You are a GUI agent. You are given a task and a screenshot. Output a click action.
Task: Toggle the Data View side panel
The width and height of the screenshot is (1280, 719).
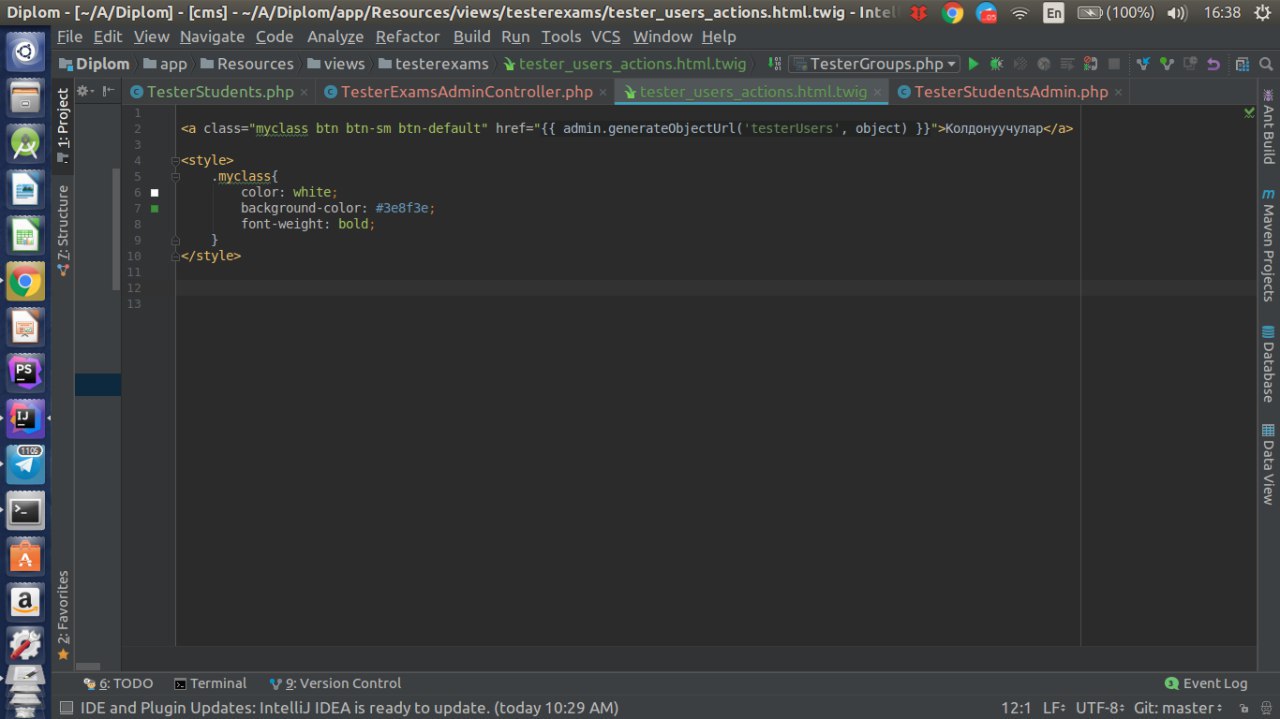click(1268, 464)
